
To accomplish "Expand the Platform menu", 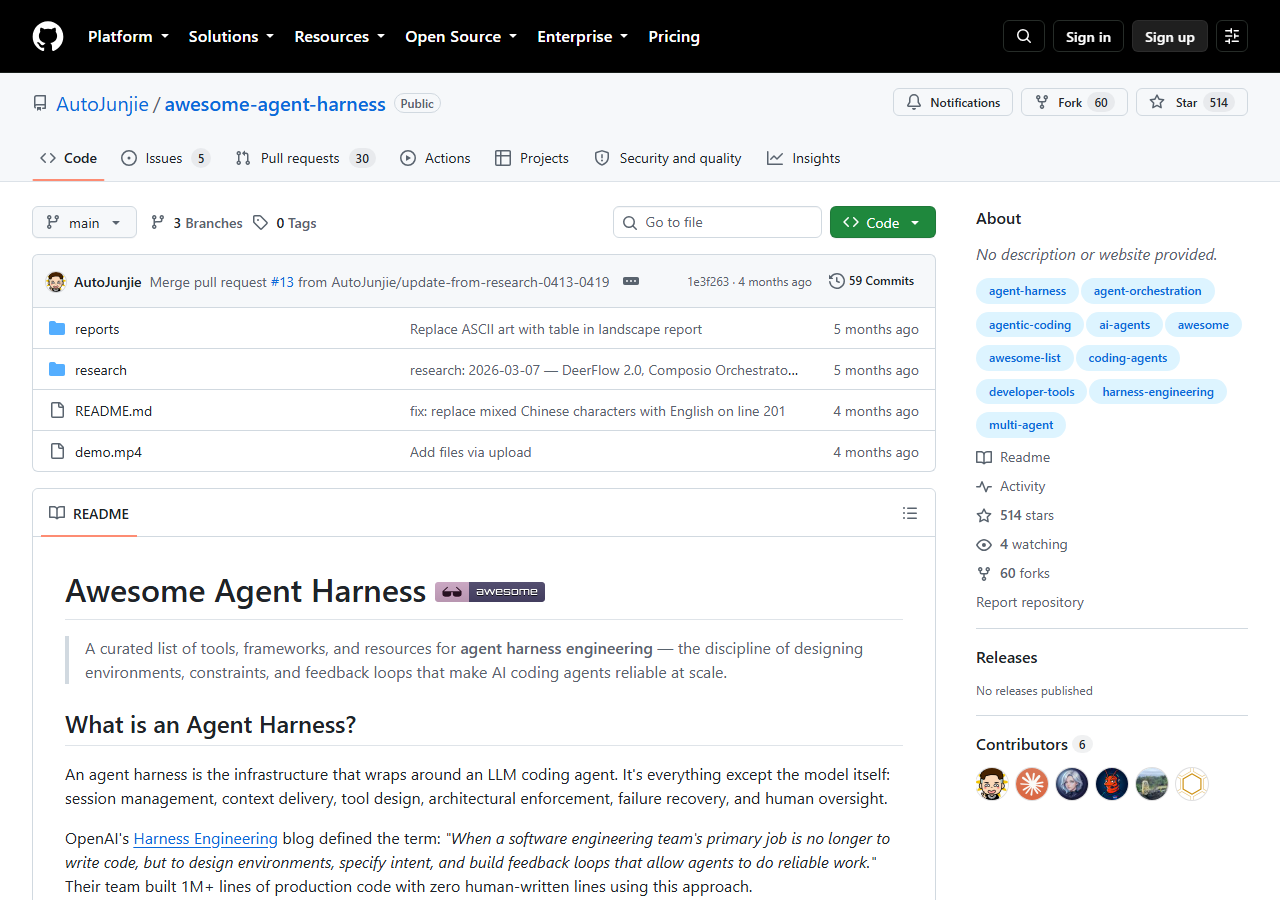I will click(128, 36).
